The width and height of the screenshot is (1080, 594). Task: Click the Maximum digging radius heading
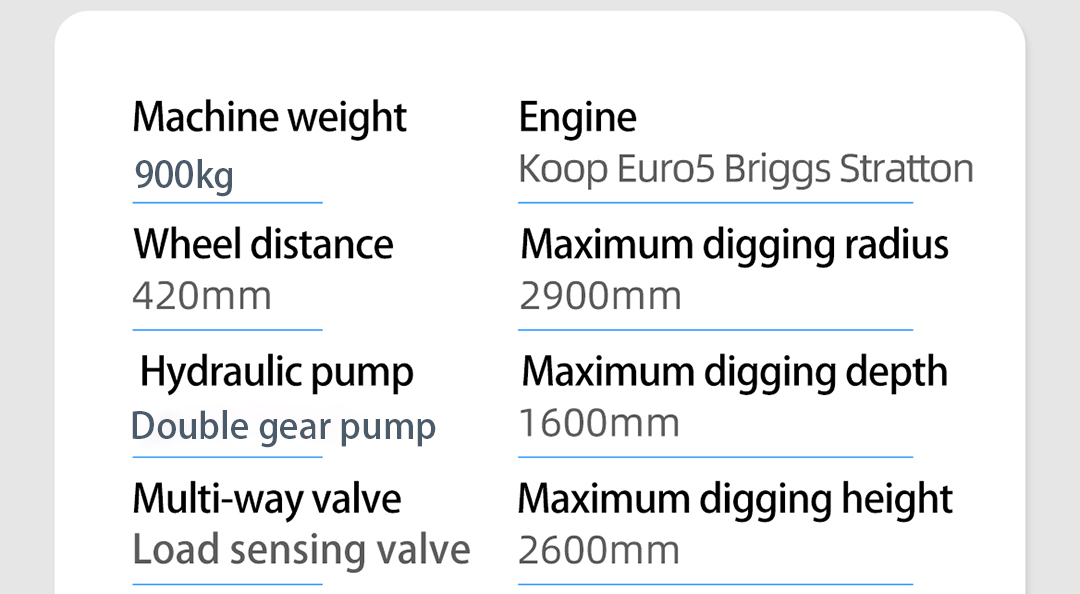pos(734,245)
